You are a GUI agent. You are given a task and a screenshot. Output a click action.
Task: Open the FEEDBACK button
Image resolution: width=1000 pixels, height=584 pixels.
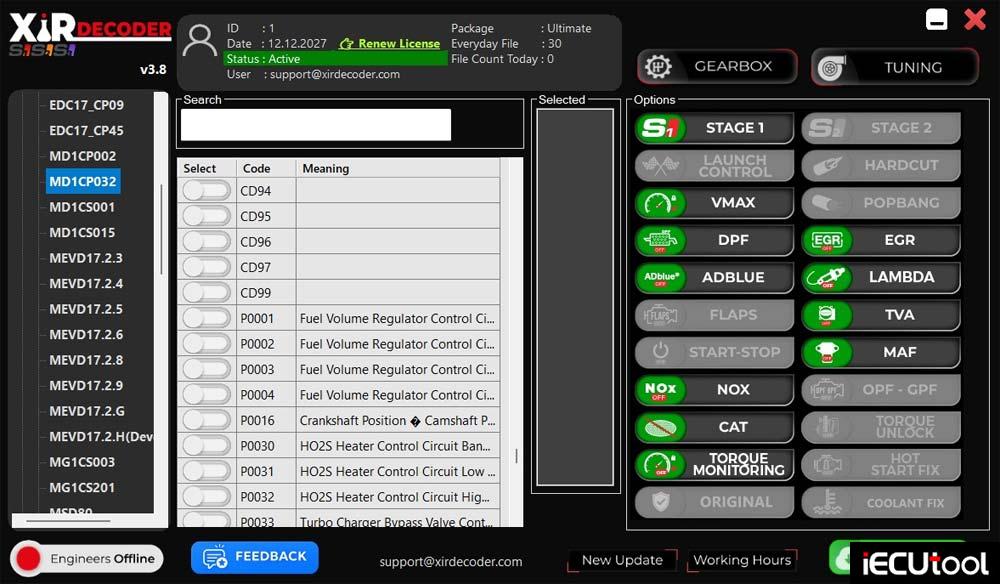pyautogui.click(x=254, y=557)
